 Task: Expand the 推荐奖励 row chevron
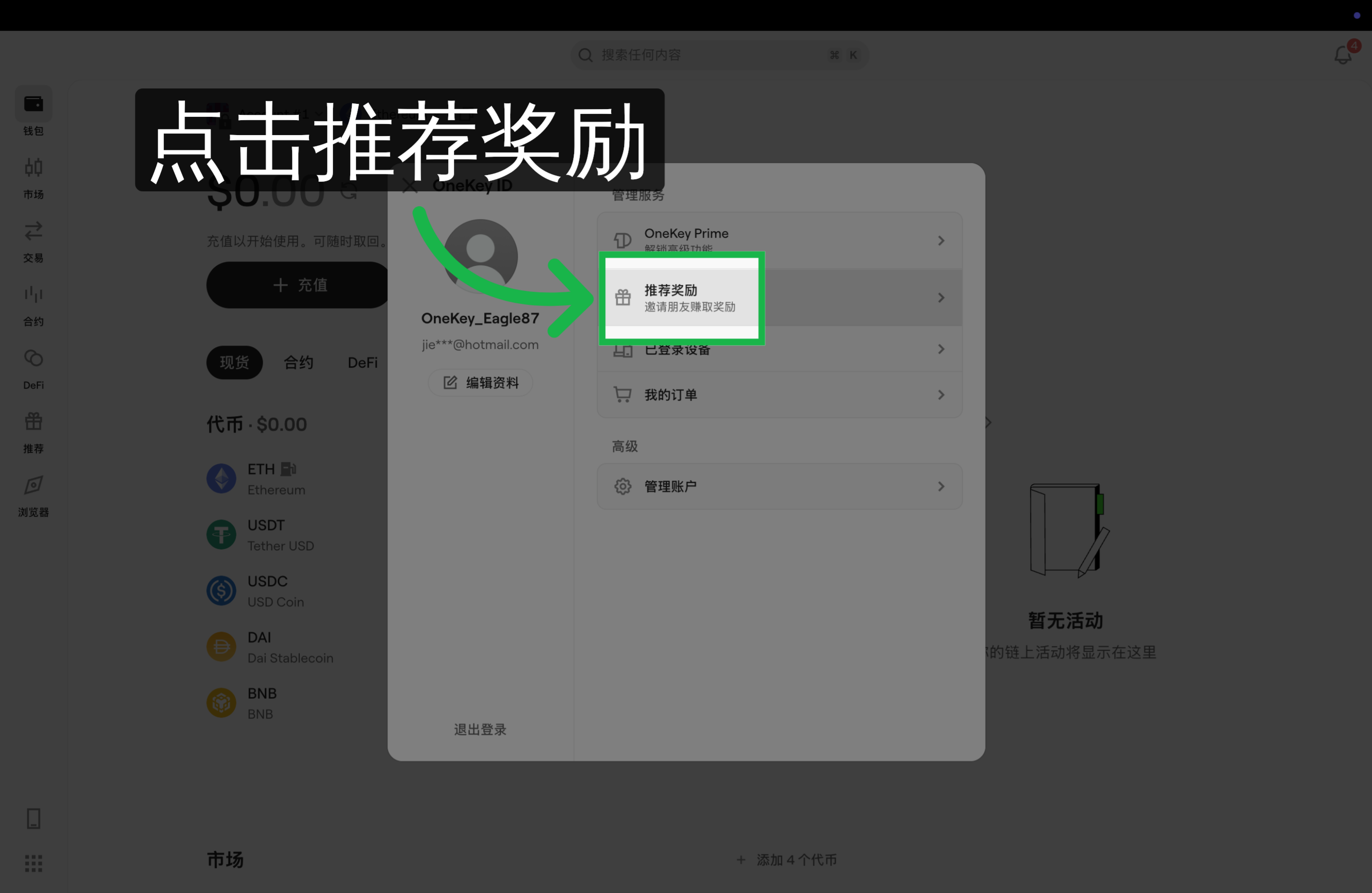(x=941, y=298)
